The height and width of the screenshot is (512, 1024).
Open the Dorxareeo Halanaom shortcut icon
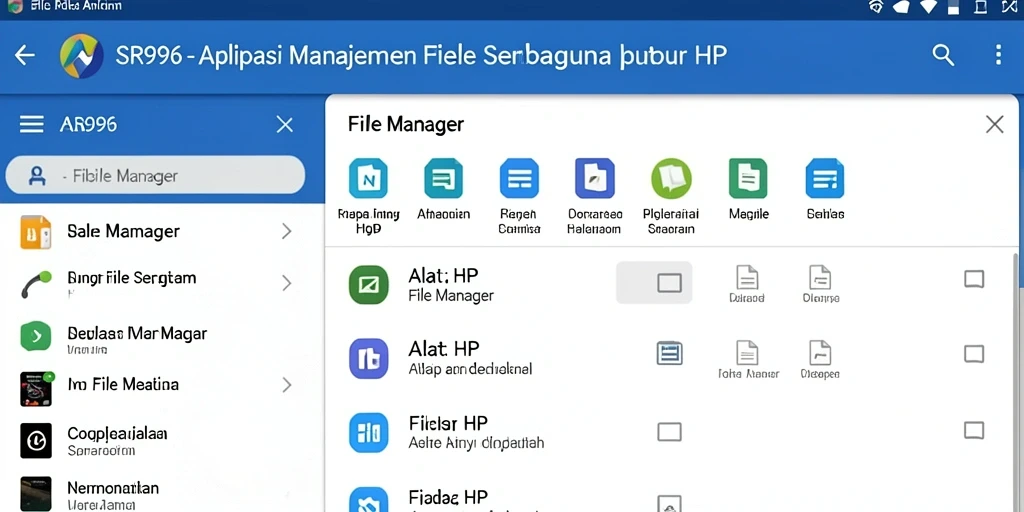(x=594, y=178)
